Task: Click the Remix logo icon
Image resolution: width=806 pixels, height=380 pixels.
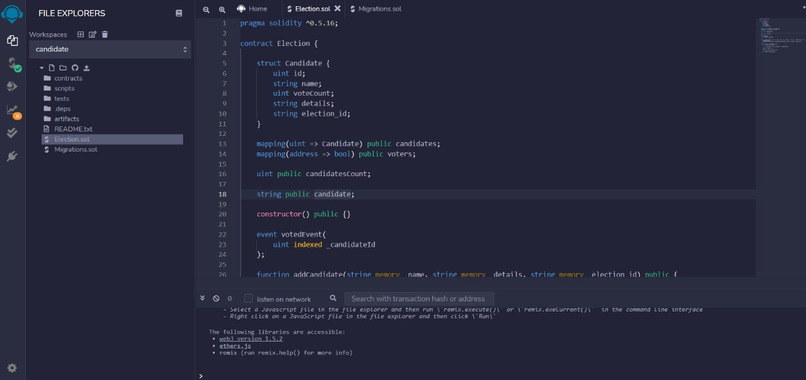Action: [x=12, y=13]
